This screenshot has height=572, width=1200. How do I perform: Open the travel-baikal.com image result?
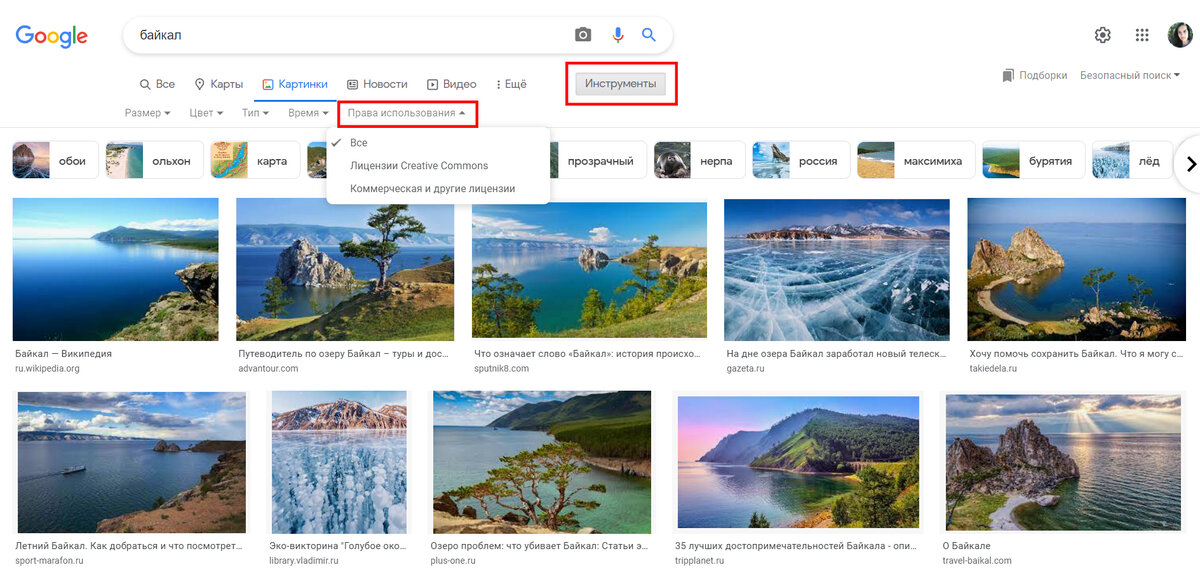tap(1063, 462)
